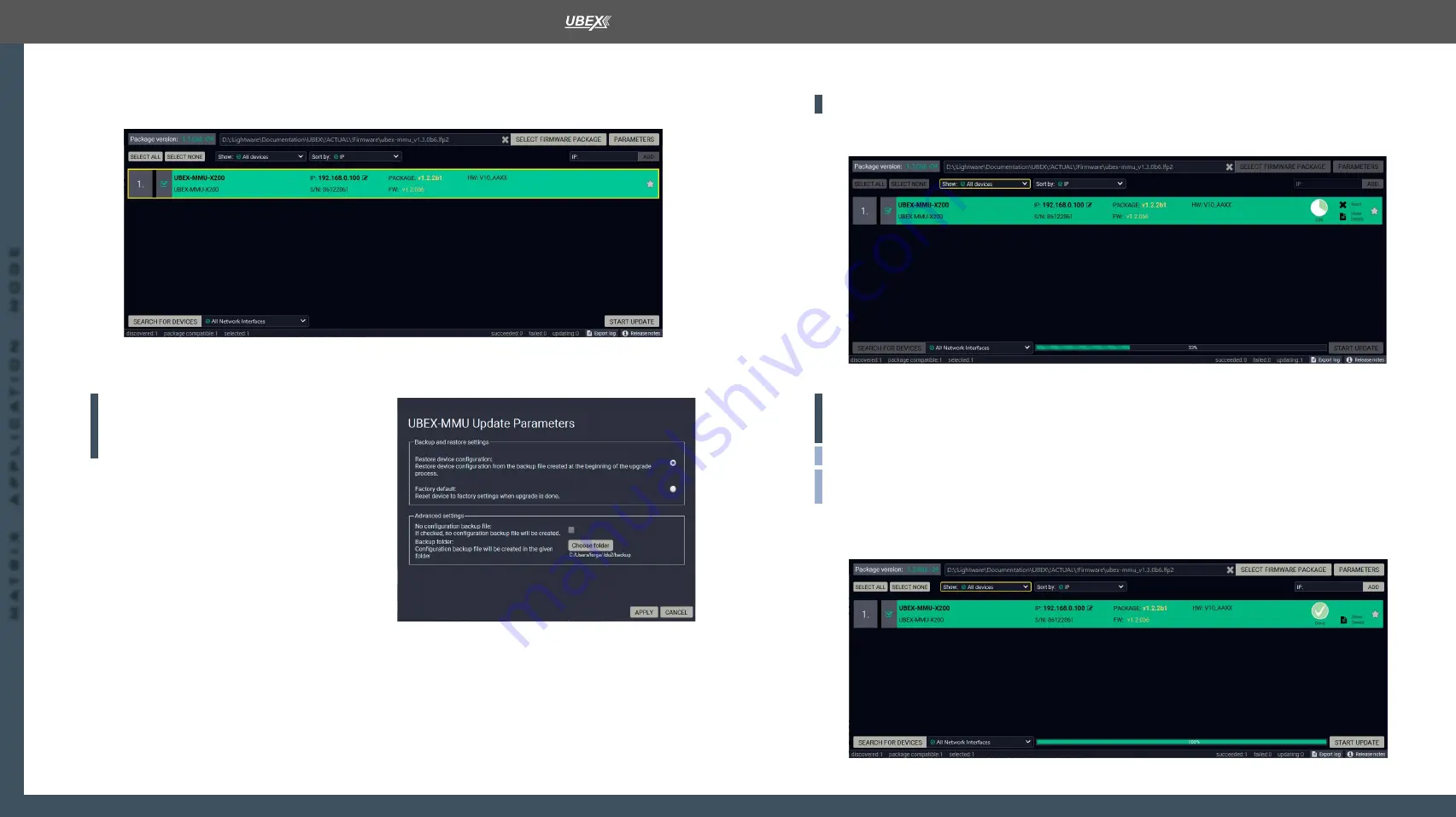The height and width of the screenshot is (817, 1456).
Task: Open All Network Interfaces dropdown in 100% updater
Action: pyautogui.click(x=980, y=742)
